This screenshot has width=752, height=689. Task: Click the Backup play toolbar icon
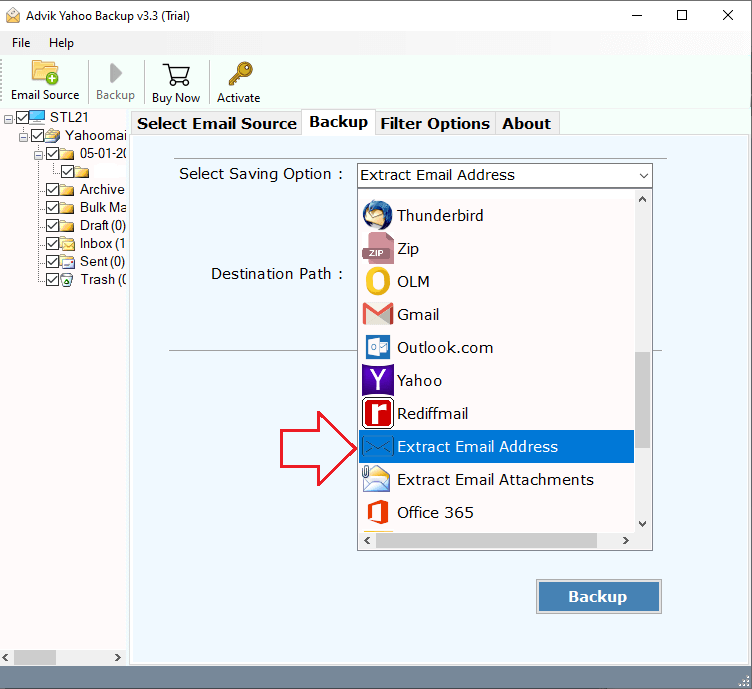[116, 73]
